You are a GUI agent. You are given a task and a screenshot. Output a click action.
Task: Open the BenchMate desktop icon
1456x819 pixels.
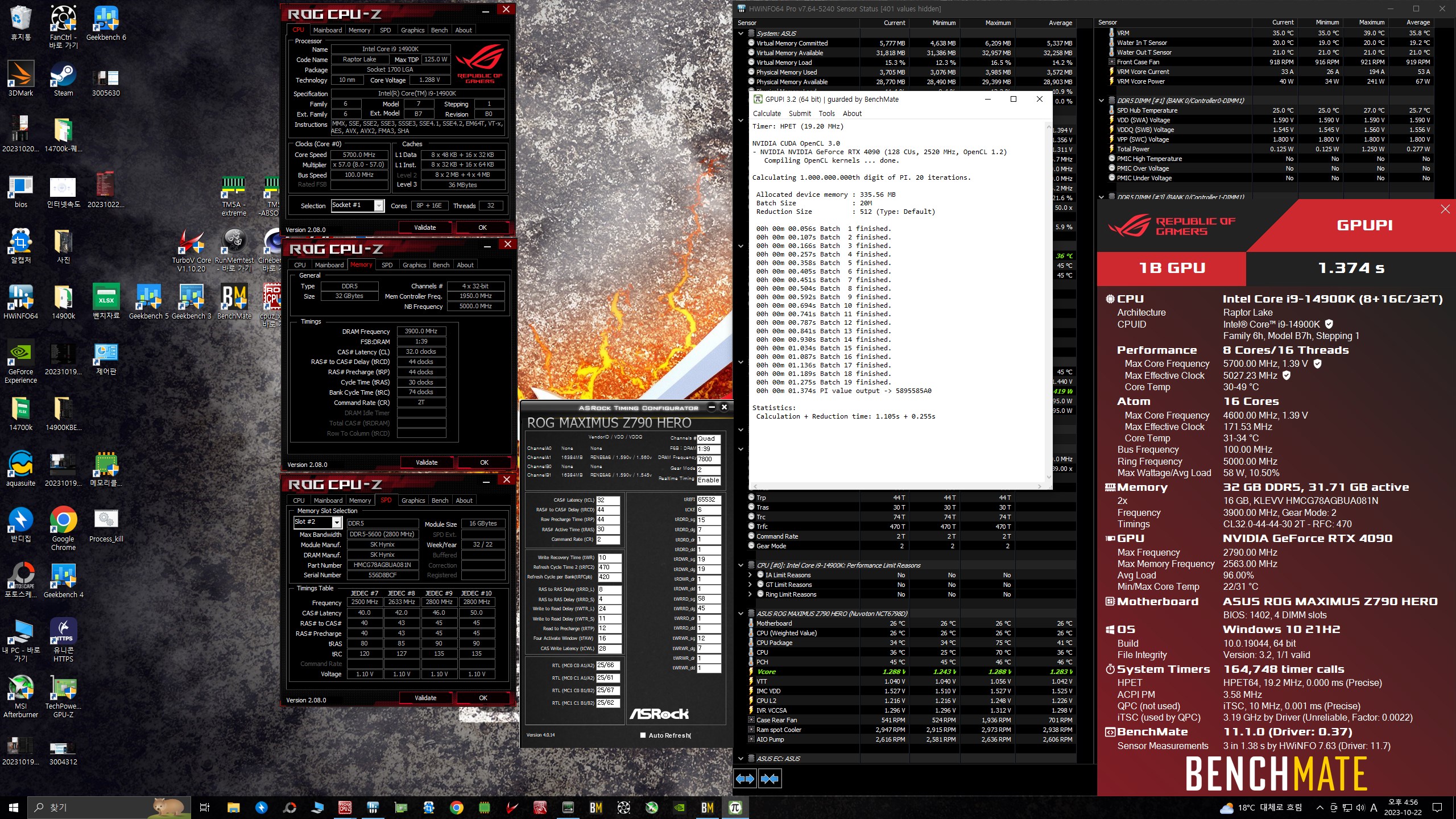click(x=234, y=302)
